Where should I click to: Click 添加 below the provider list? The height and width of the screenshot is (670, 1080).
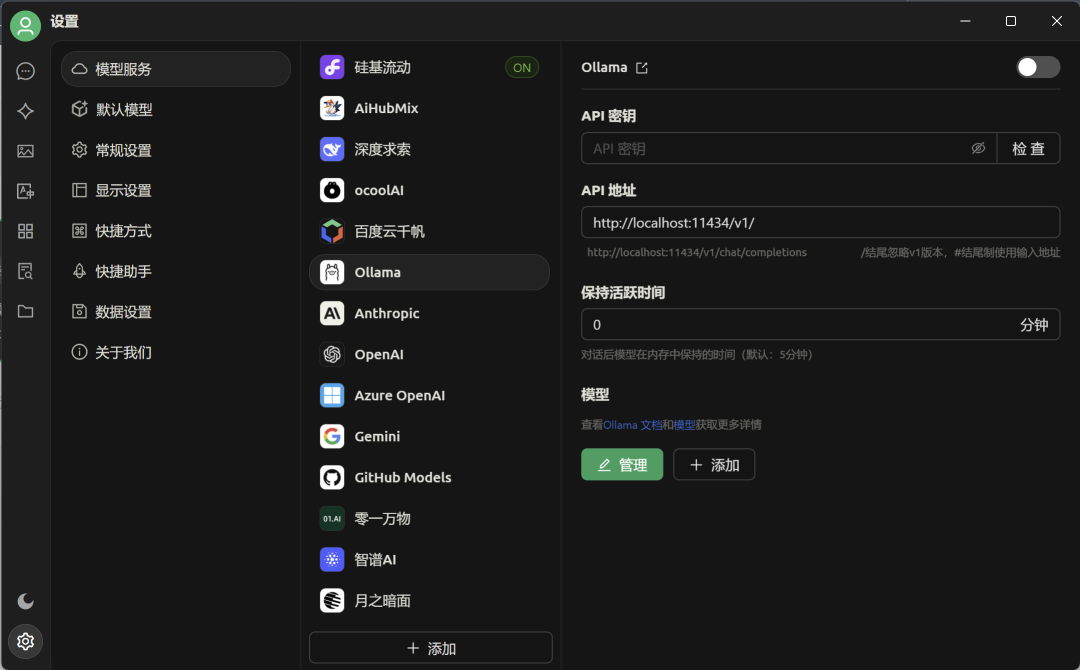point(430,647)
